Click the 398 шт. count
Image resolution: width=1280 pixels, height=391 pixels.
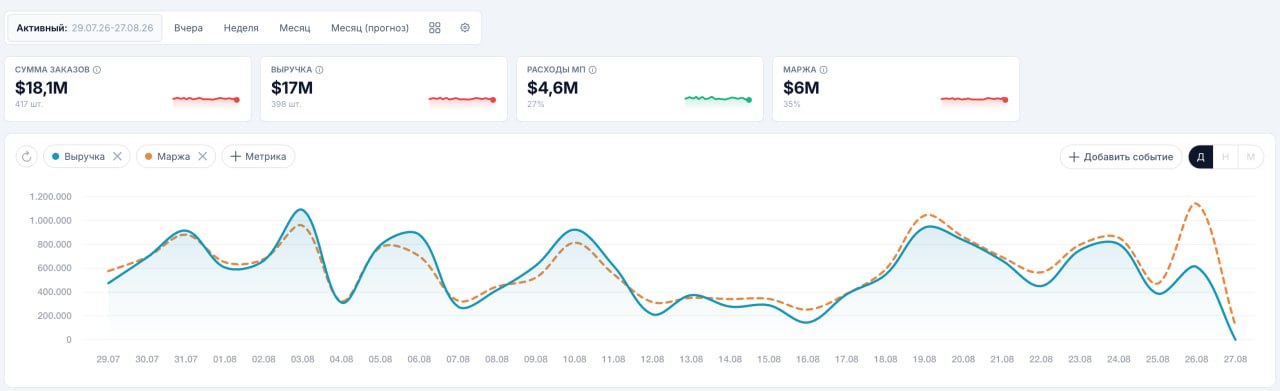click(x=285, y=104)
